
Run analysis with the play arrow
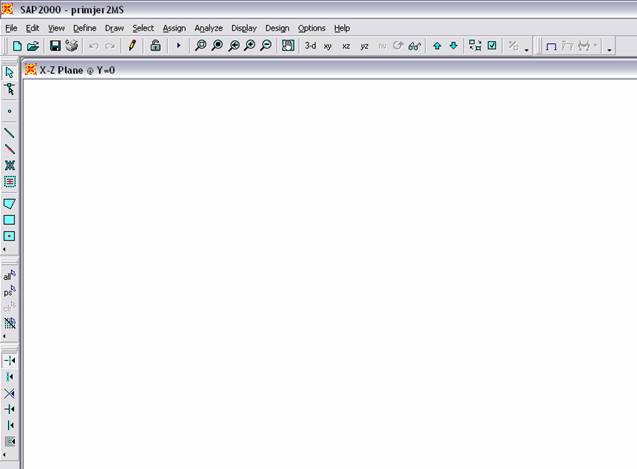coord(178,46)
